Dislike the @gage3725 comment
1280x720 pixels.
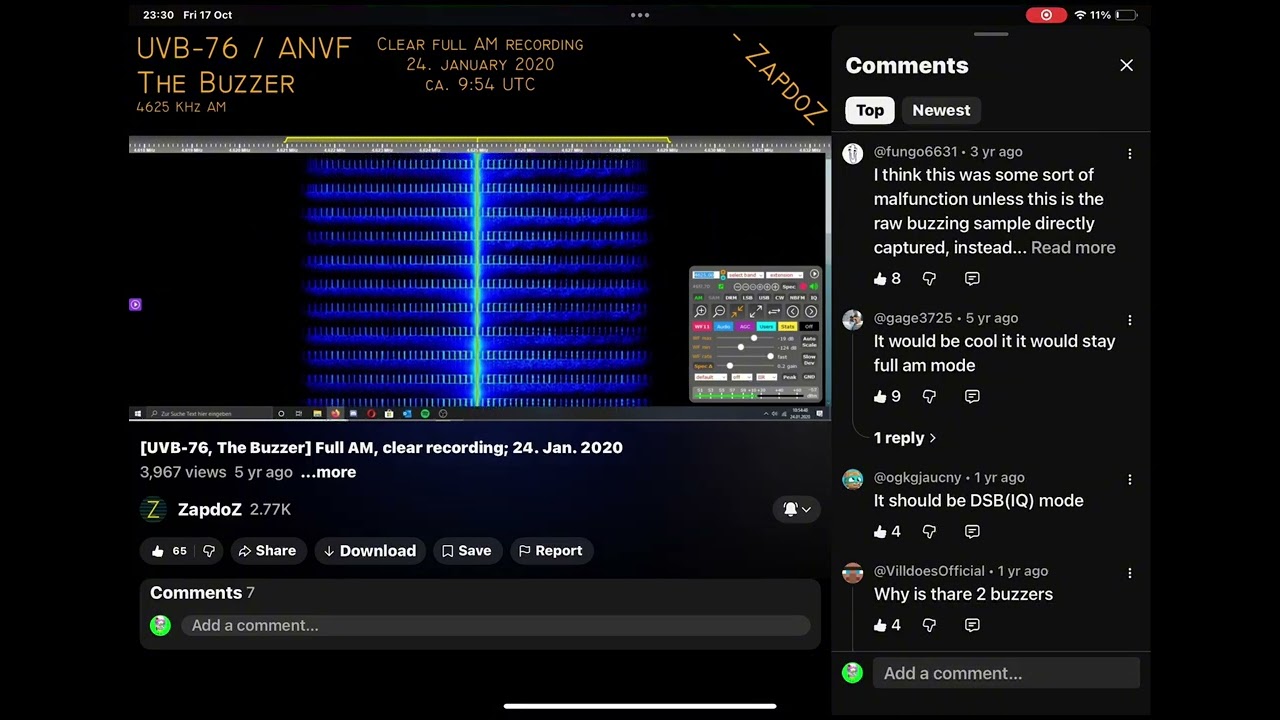(929, 397)
